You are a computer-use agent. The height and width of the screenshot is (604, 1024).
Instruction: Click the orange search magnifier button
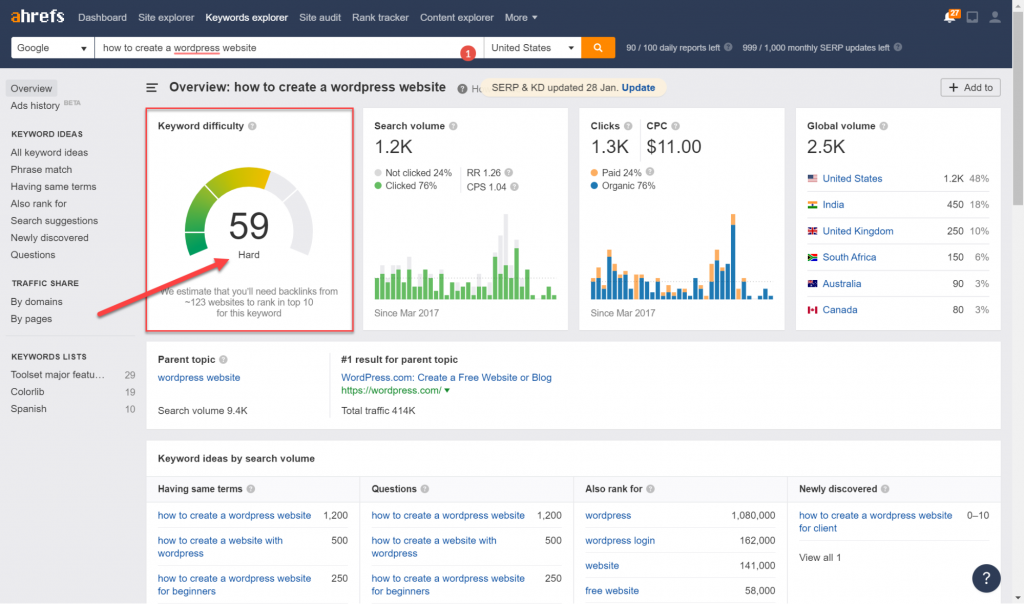[x=598, y=48]
